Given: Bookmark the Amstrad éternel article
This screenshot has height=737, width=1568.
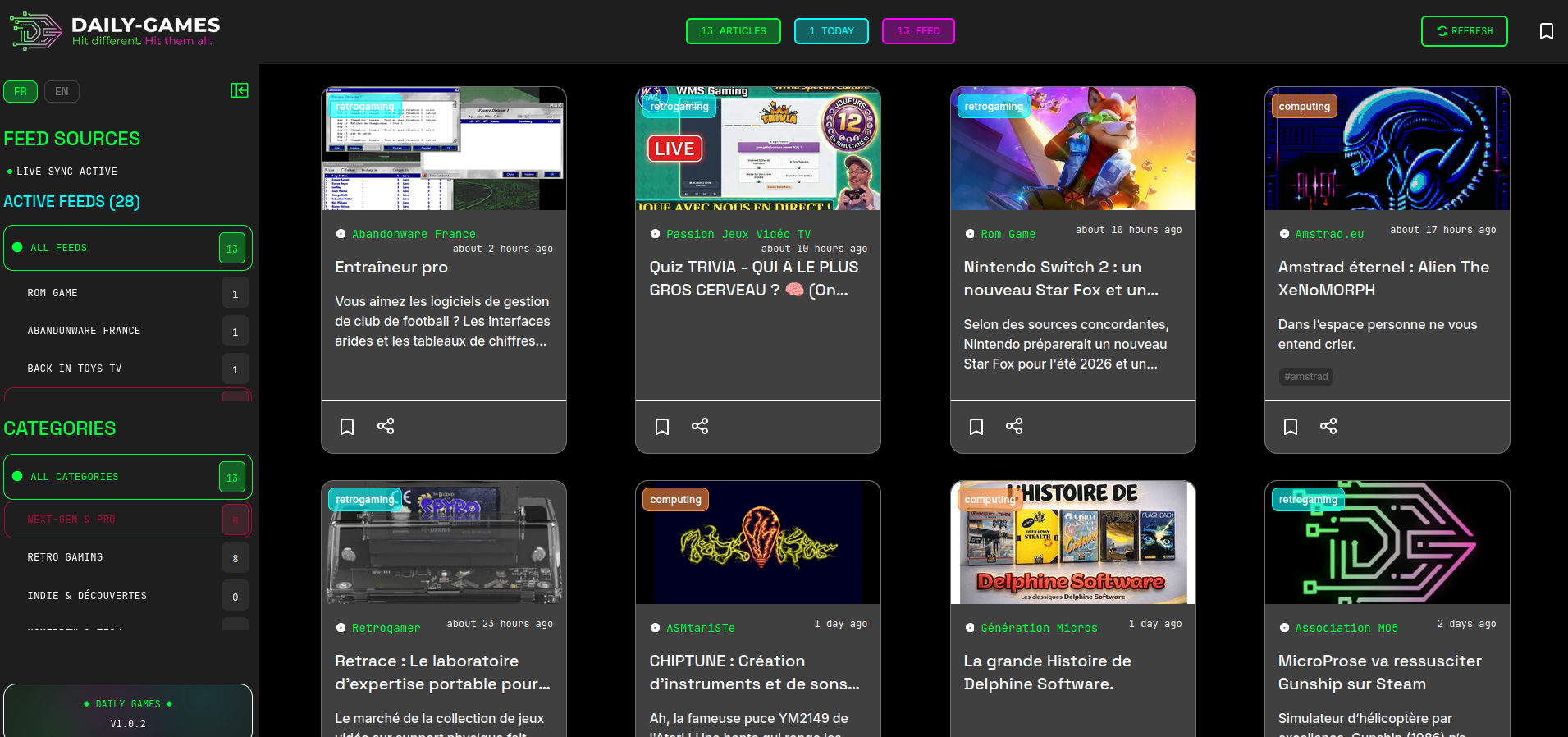Looking at the screenshot, I should point(1291,427).
